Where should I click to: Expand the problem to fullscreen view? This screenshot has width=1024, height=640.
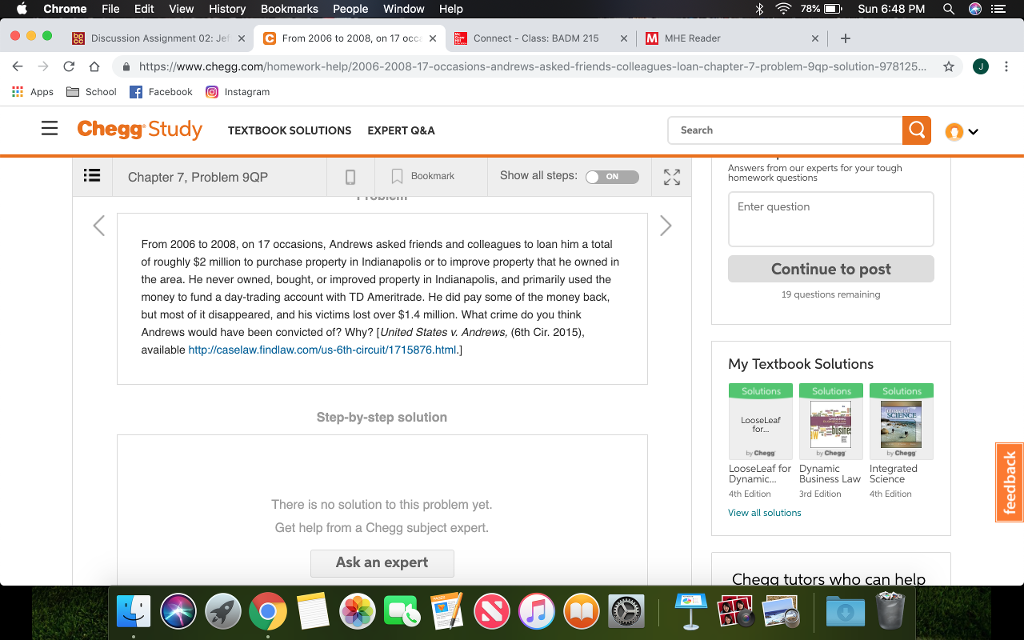(671, 176)
